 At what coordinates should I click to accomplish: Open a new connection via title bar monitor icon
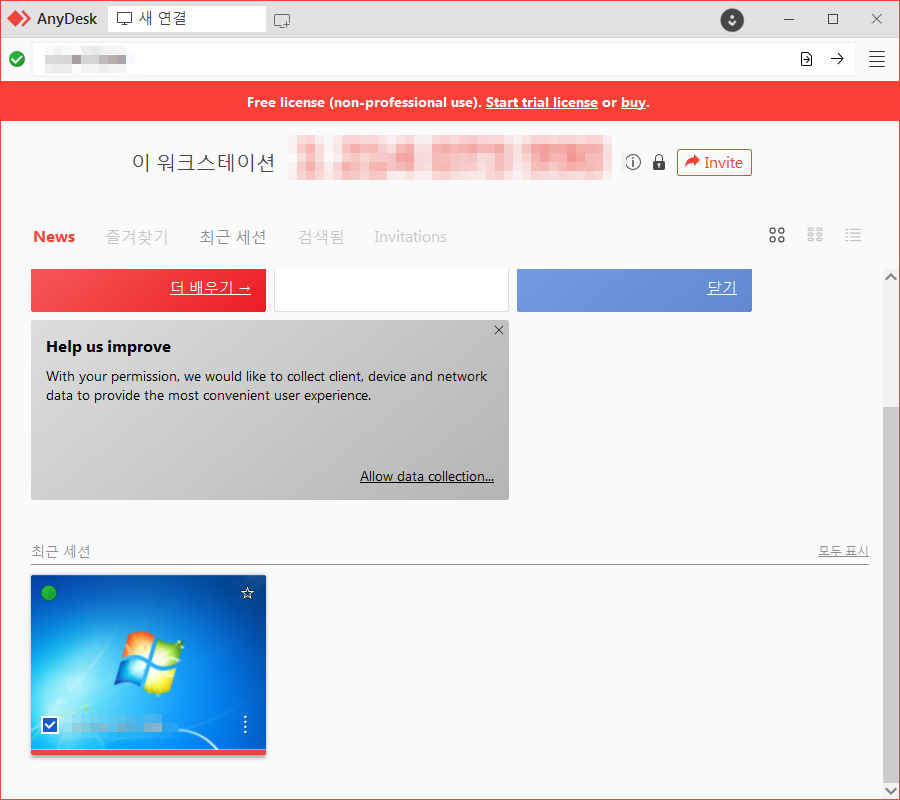(281, 19)
